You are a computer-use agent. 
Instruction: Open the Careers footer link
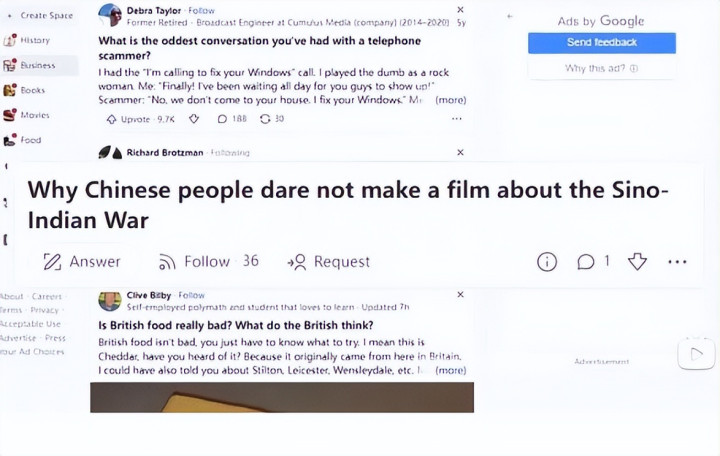[46, 296]
